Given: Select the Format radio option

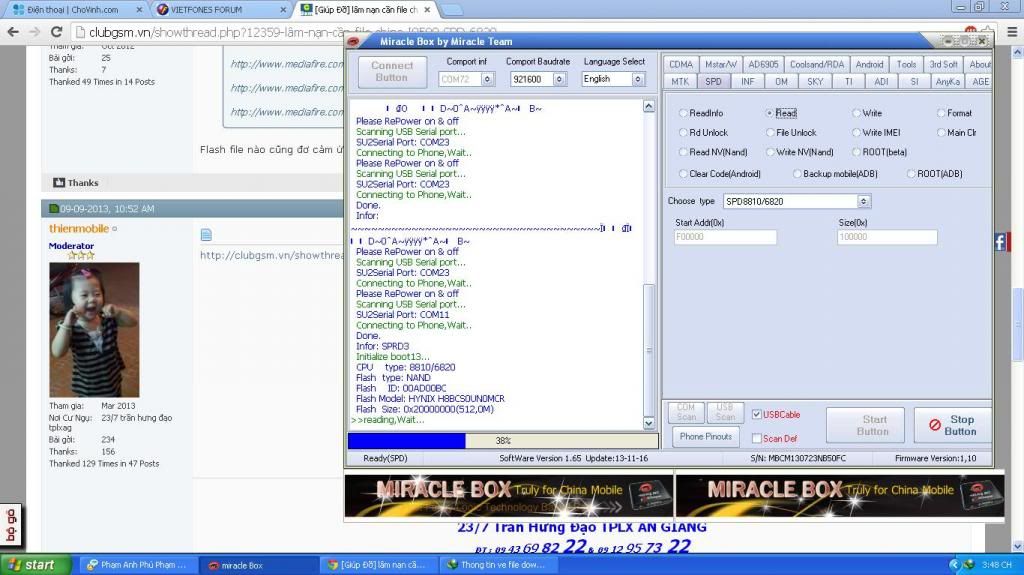Looking at the screenshot, I should pos(941,113).
